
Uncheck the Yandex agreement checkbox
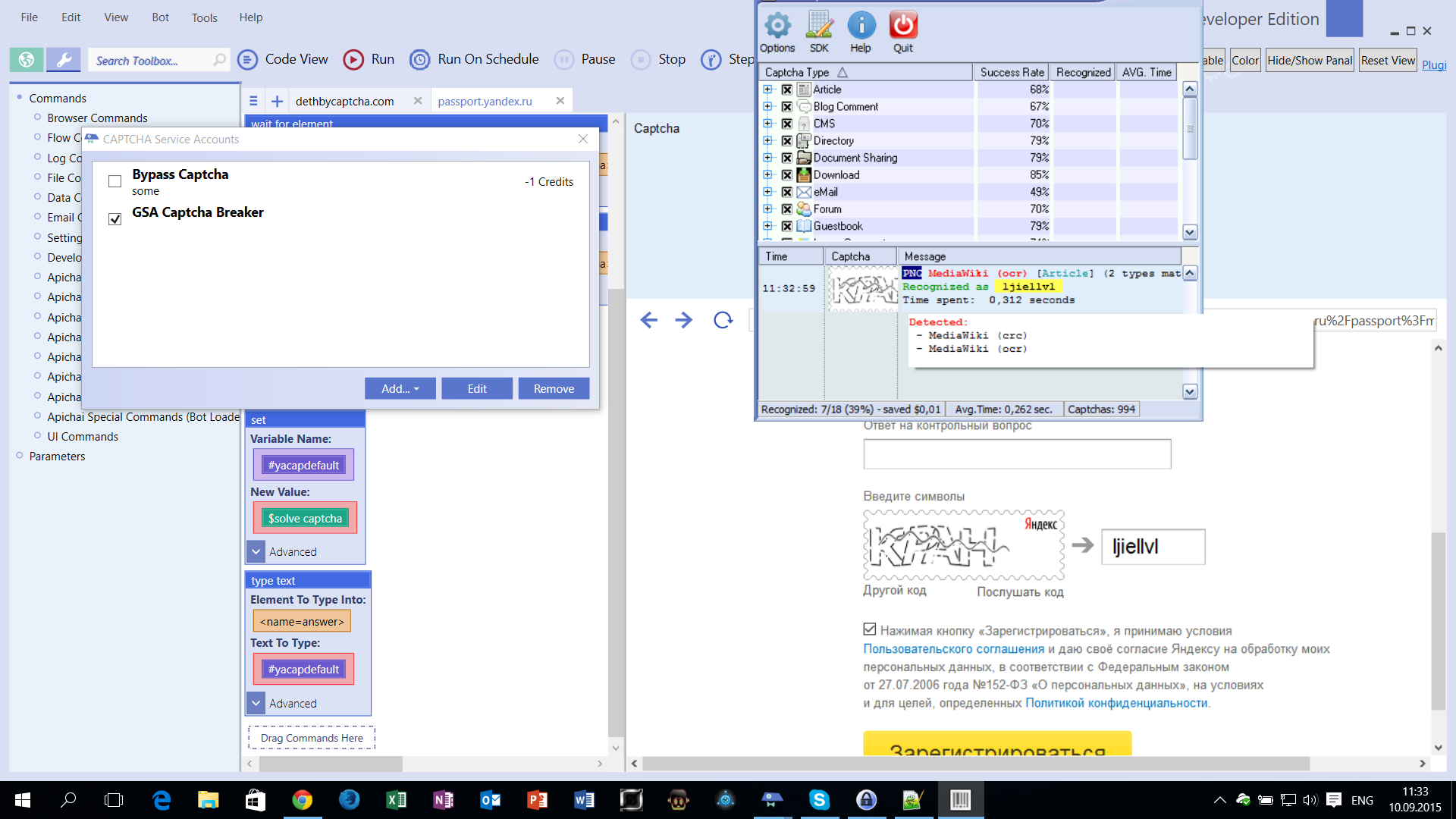(x=870, y=629)
